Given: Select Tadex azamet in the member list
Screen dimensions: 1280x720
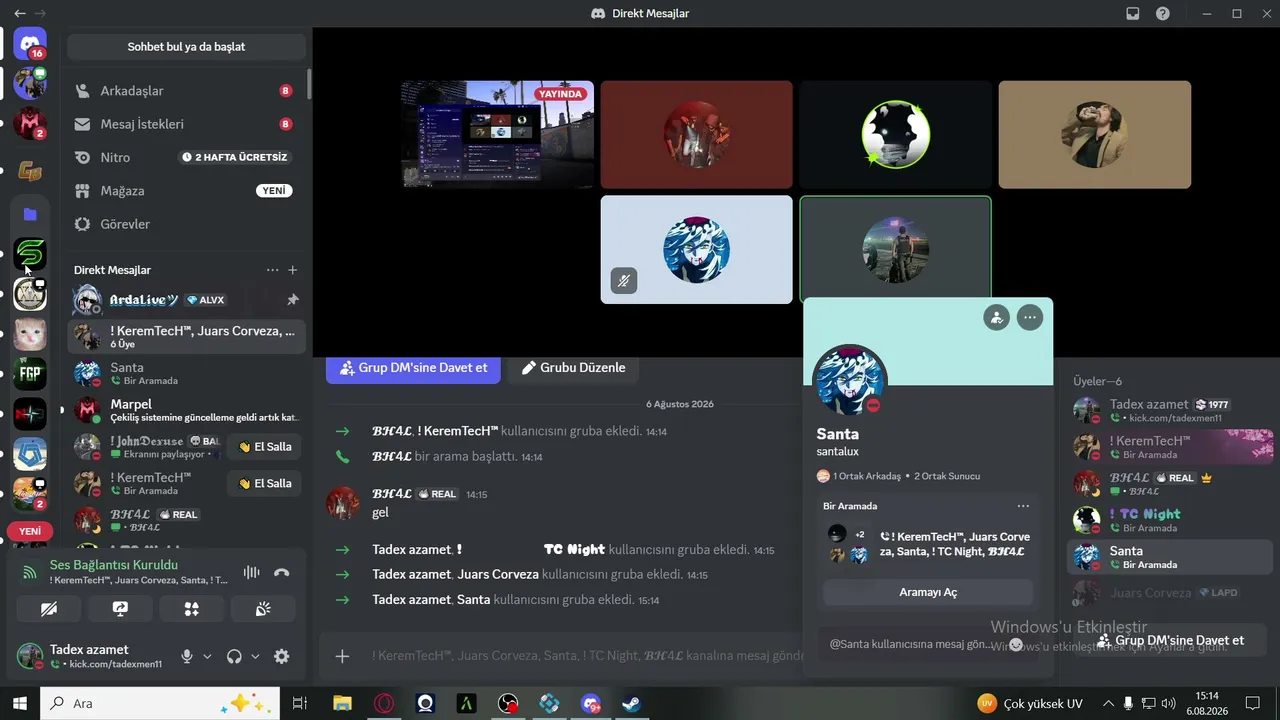Looking at the screenshot, I should [1170, 410].
